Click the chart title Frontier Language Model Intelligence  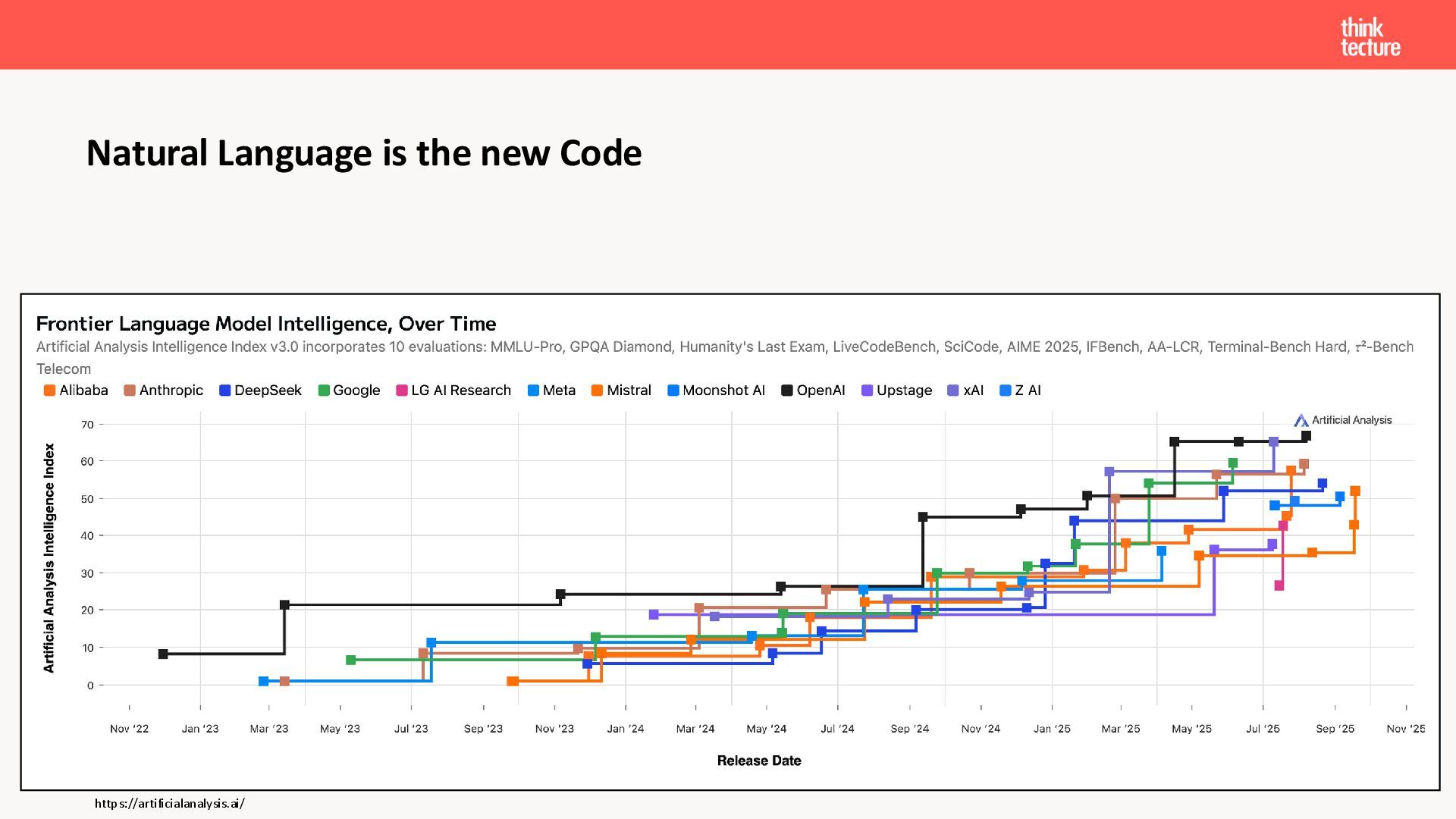266,324
